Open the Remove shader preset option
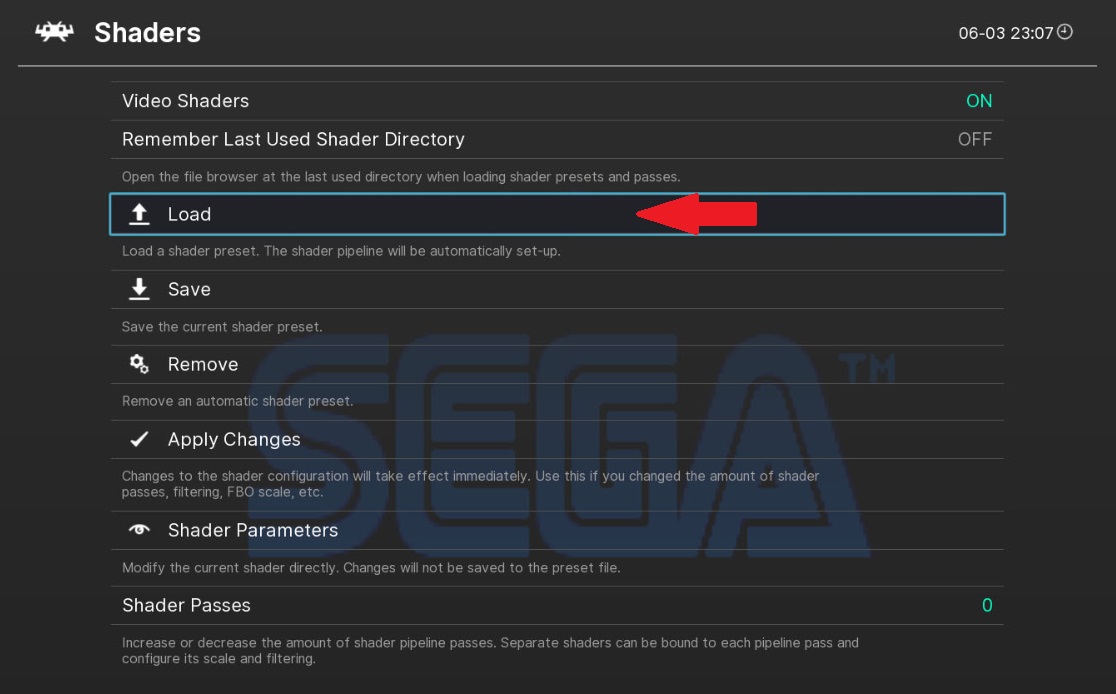Image resolution: width=1116 pixels, height=694 pixels. click(x=203, y=364)
